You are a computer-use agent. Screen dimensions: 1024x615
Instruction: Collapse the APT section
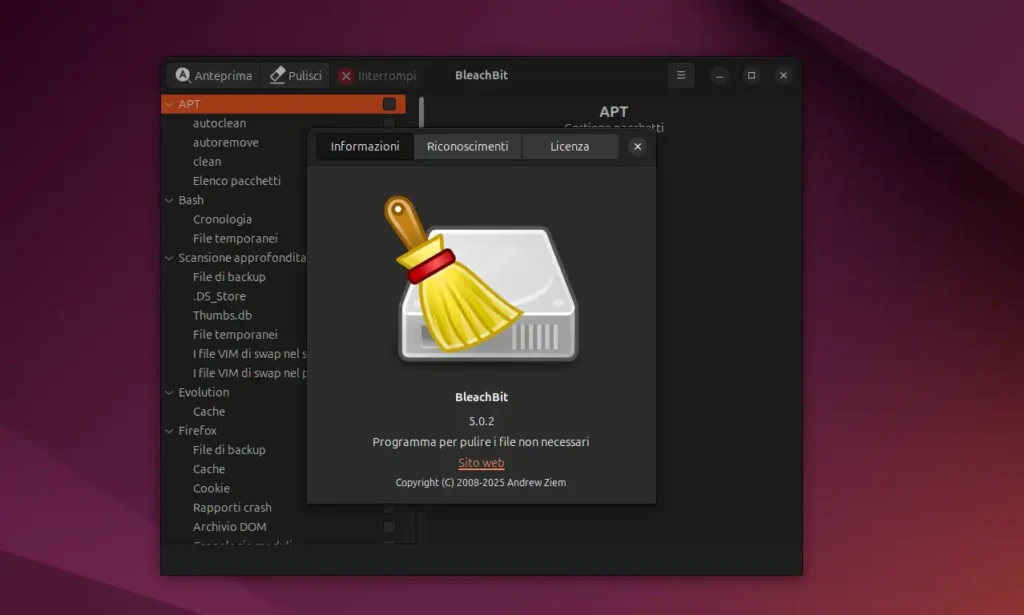click(x=168, y=103)
